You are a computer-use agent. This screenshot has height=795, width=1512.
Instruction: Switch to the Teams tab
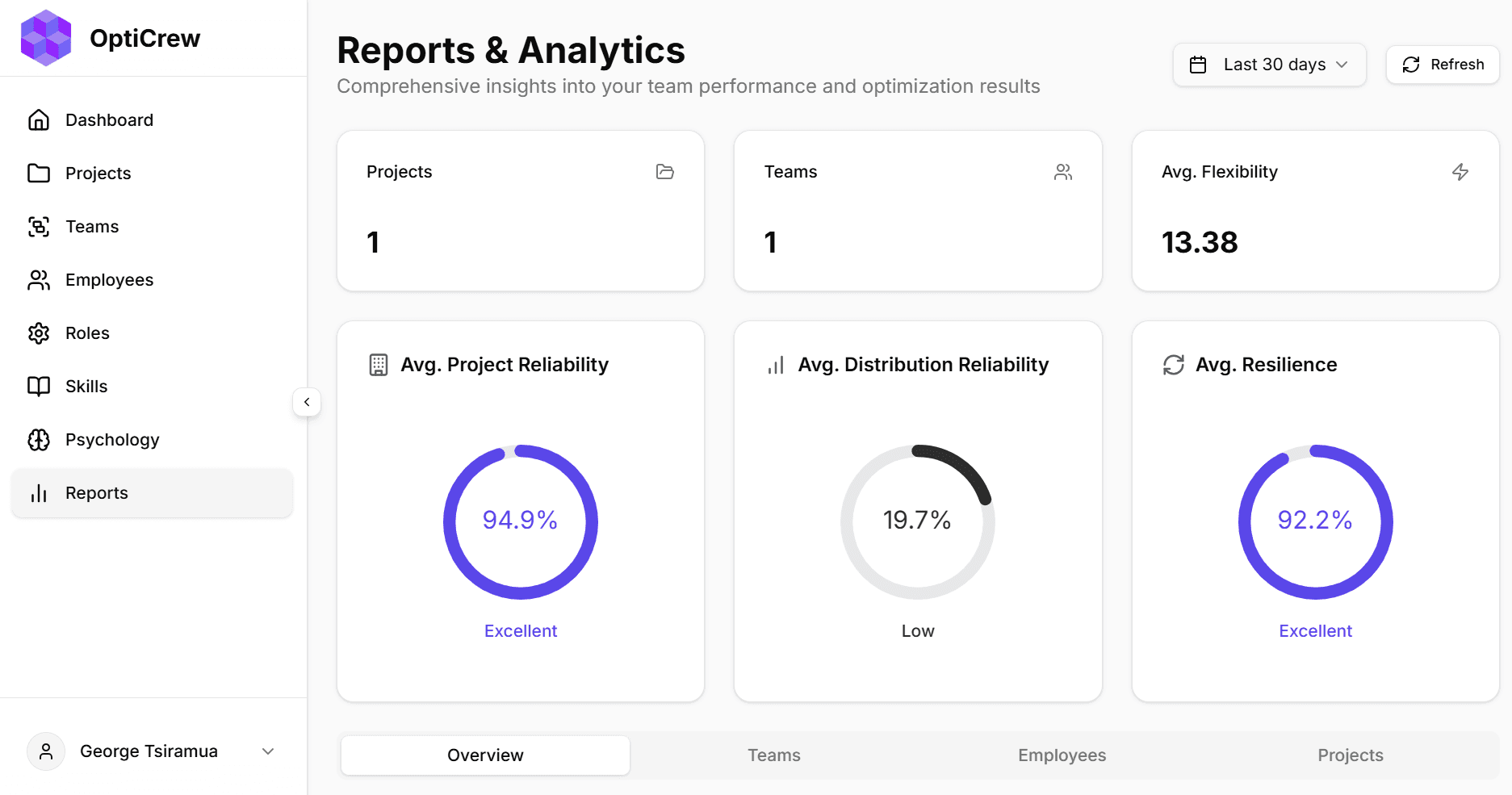[773, 755]
